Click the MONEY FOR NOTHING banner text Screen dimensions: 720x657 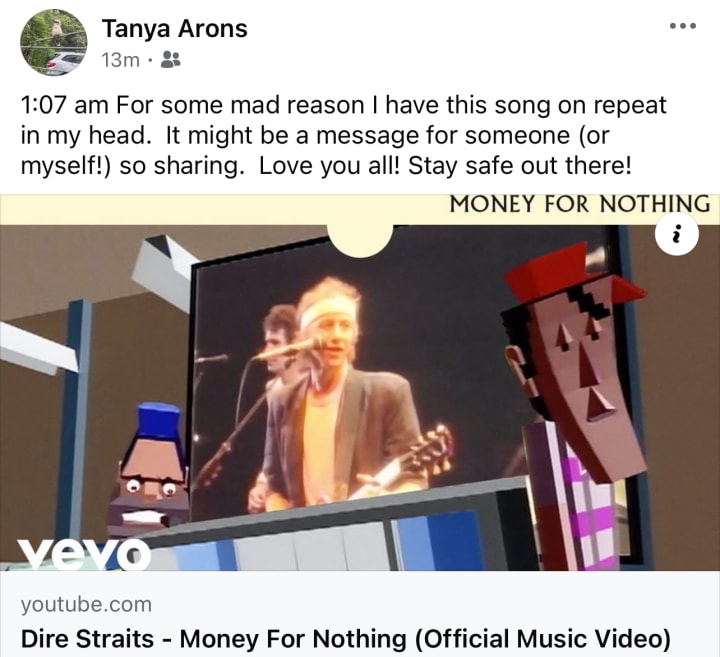[579, 204]
